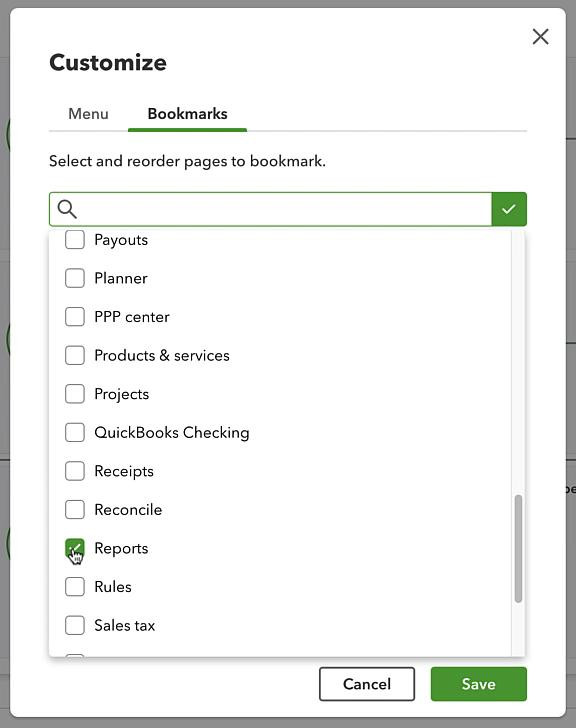Select the Bookmarks tab
Viewport: 576px width, 728px height.
[x=188, y=114]
